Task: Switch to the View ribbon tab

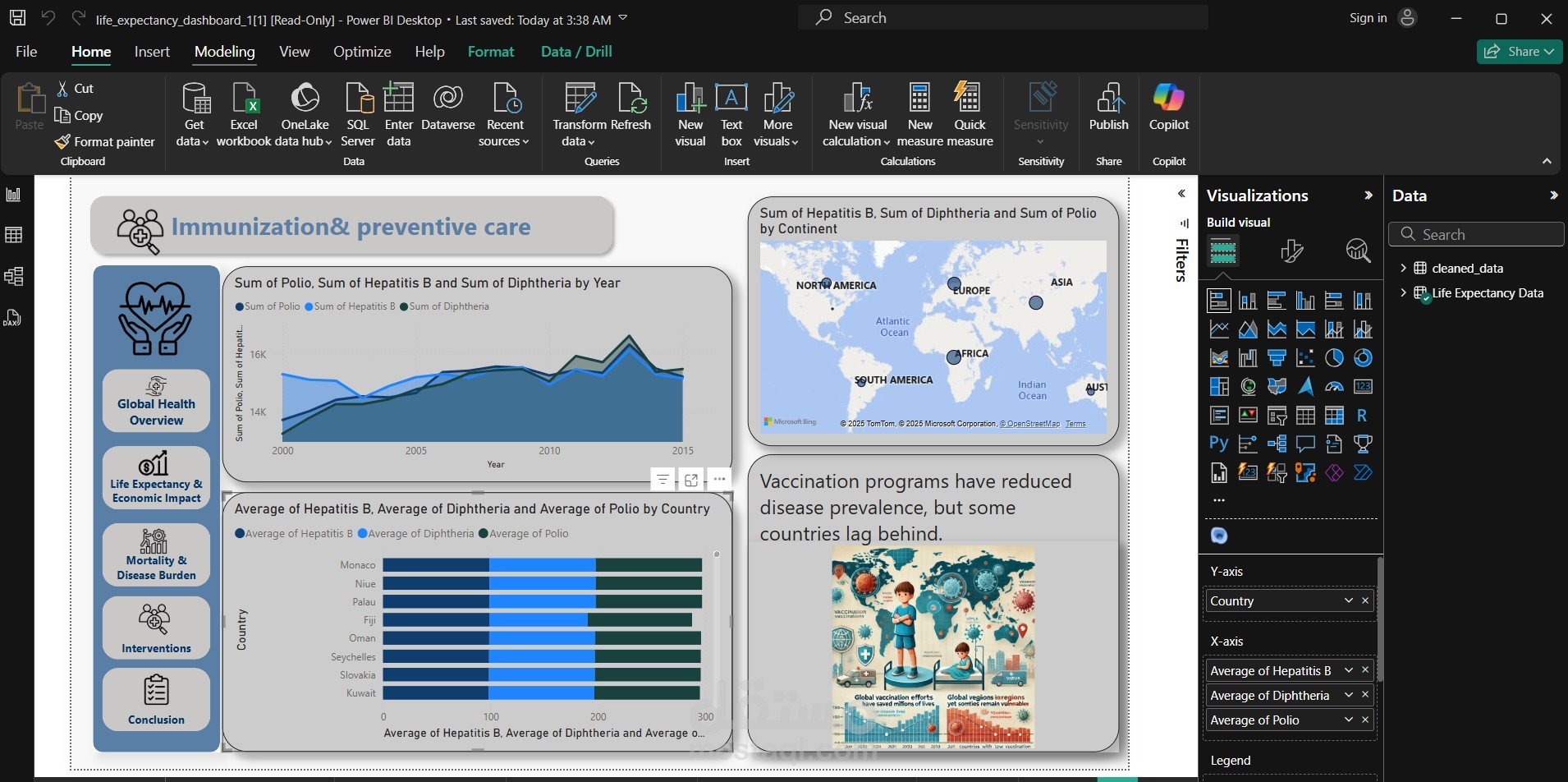Action: (294, 52)
